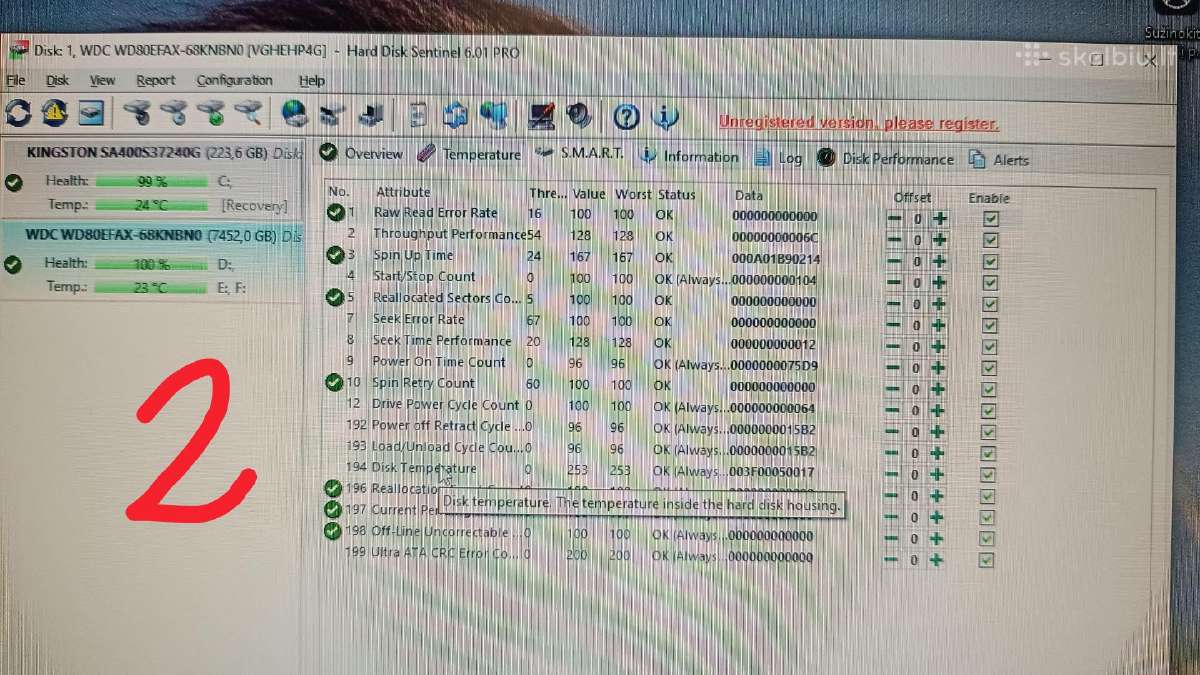This screenshot has width=1200, height=675.
Task: Click the blue circular arrows toolbar icon
Action: point(455,115)
